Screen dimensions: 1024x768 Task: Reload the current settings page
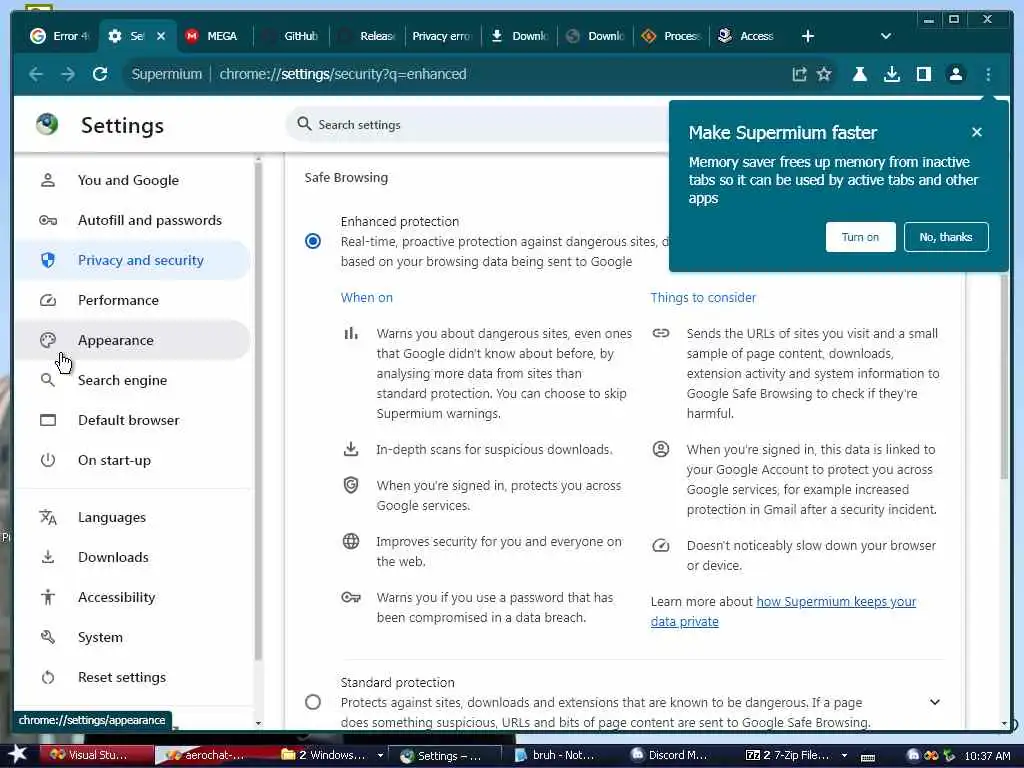coord(100,74)
